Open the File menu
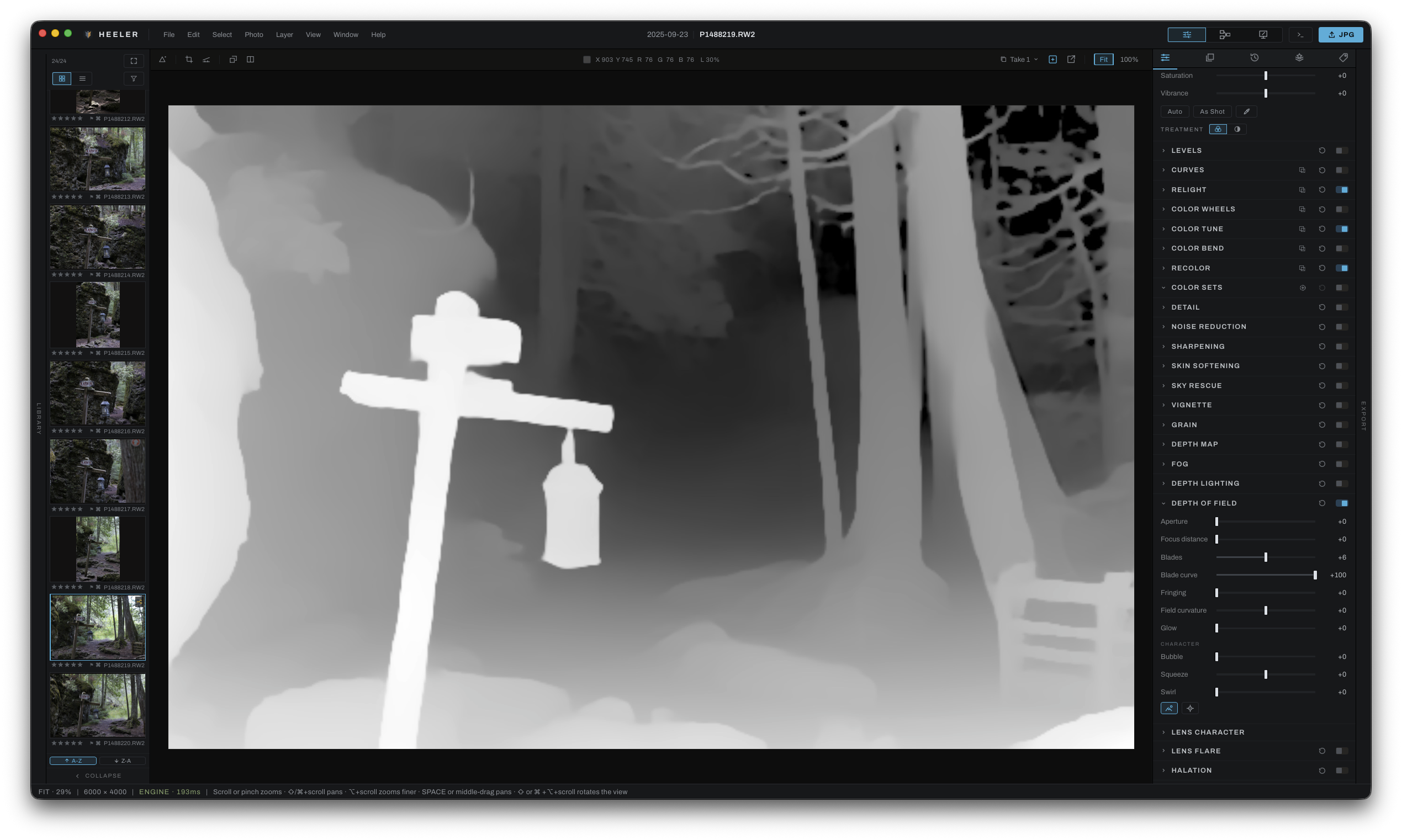The image size is (1402, 840). point(169,35)
